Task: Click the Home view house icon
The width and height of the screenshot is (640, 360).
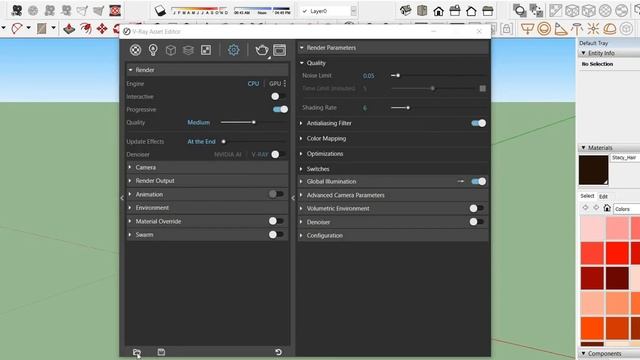Action: 439,11
